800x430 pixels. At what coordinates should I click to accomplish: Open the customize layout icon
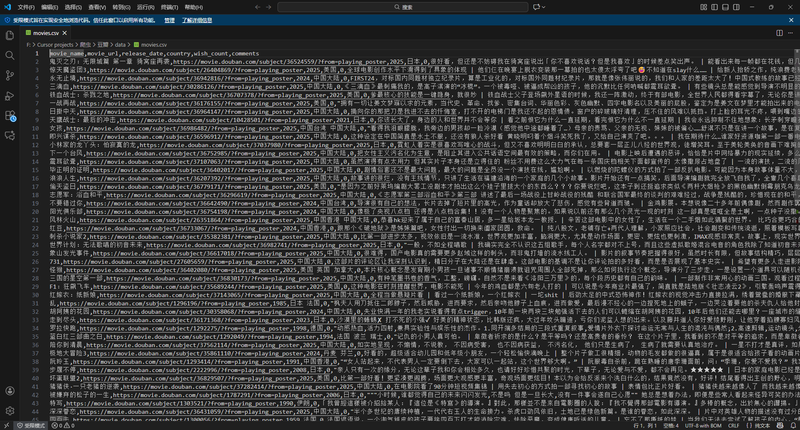(x=704, y=7)
